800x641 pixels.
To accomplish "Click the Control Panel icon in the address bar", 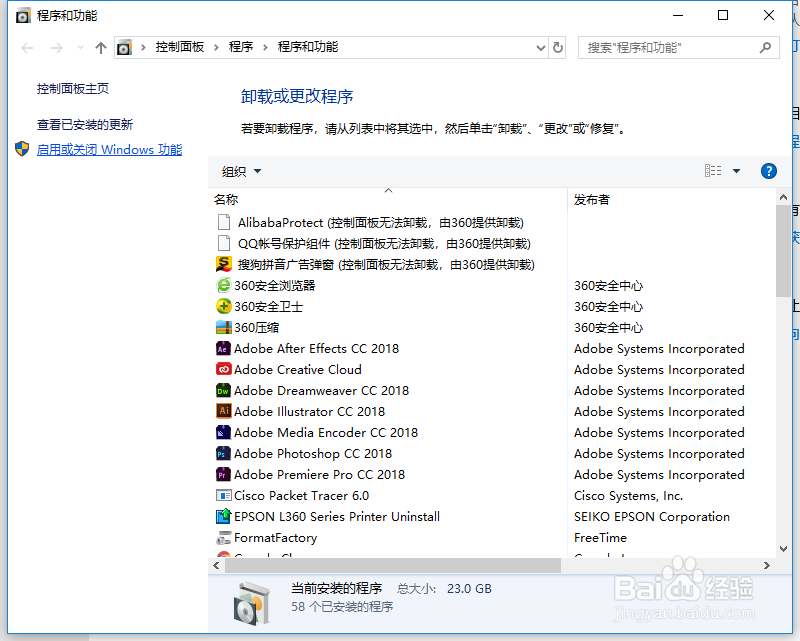I will pos(125,47).
